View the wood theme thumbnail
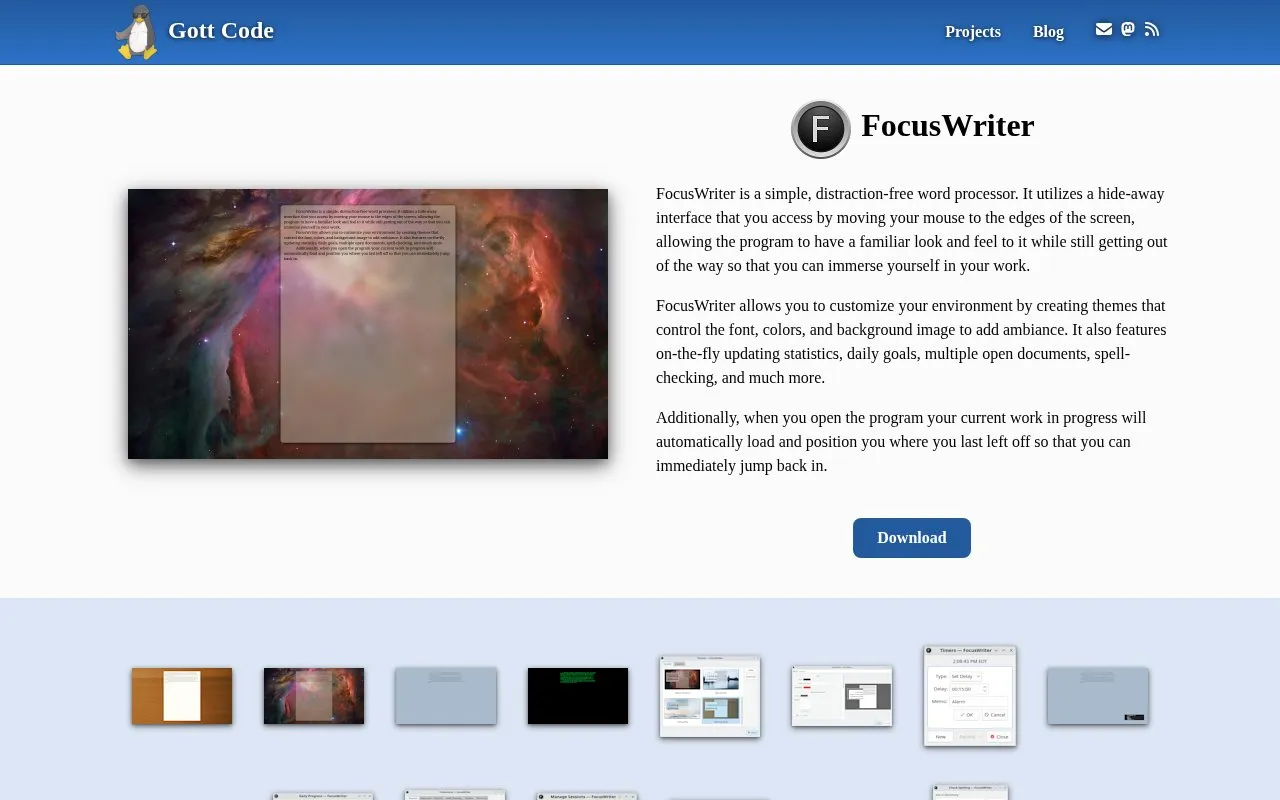The height and width of the screenshot is (800, 1280). click(x=182, y=696)
